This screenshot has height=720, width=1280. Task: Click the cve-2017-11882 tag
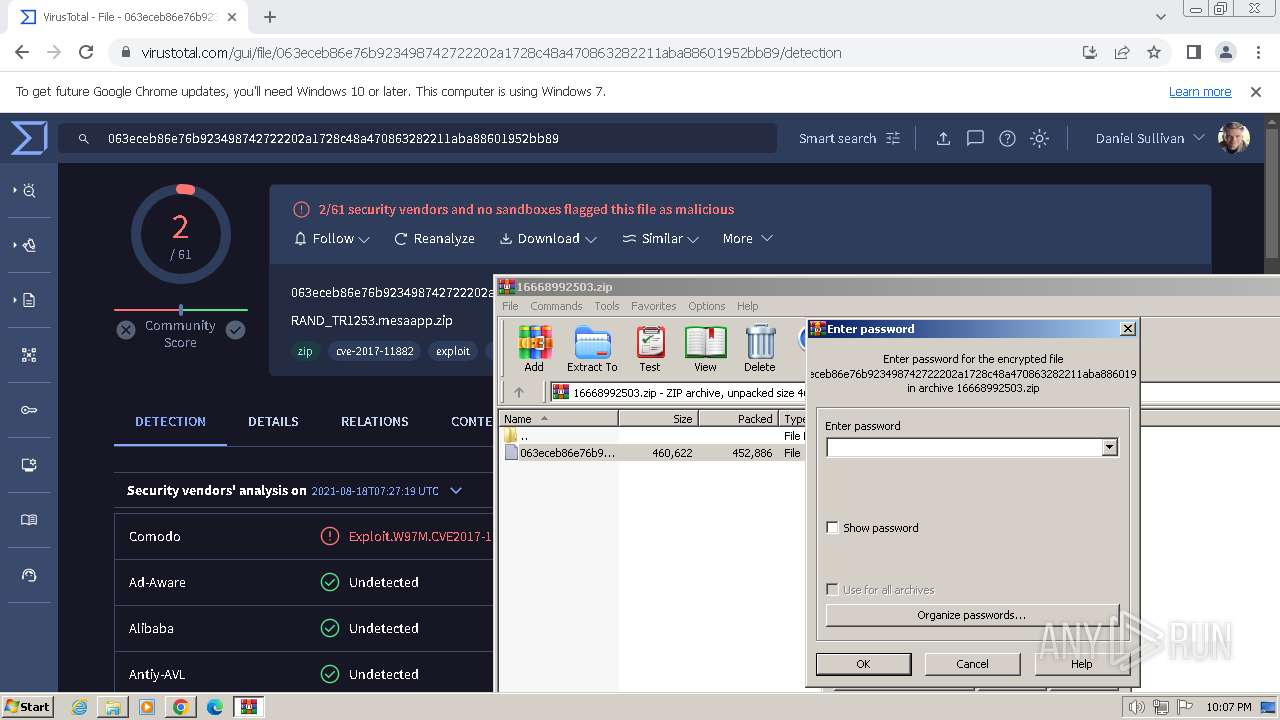pyautogui.click(x=375, y=351)
